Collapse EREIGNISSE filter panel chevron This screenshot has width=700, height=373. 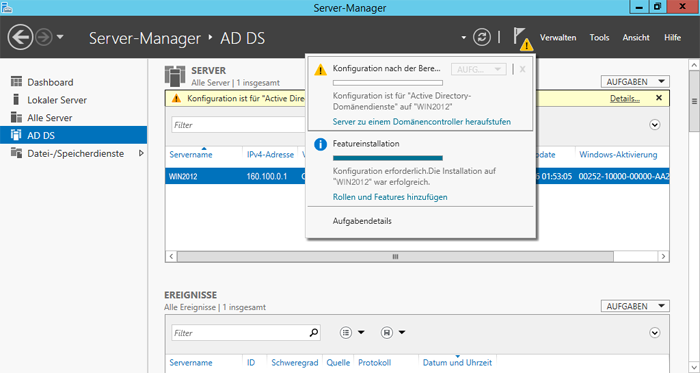tap(654, 333)
